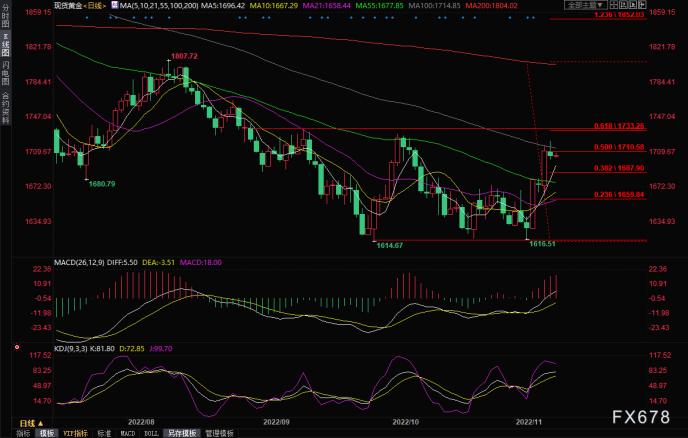Click the 0.500 Fibonacci level 1710.58 label
The image size is (688, 438).
coord(619,147)
